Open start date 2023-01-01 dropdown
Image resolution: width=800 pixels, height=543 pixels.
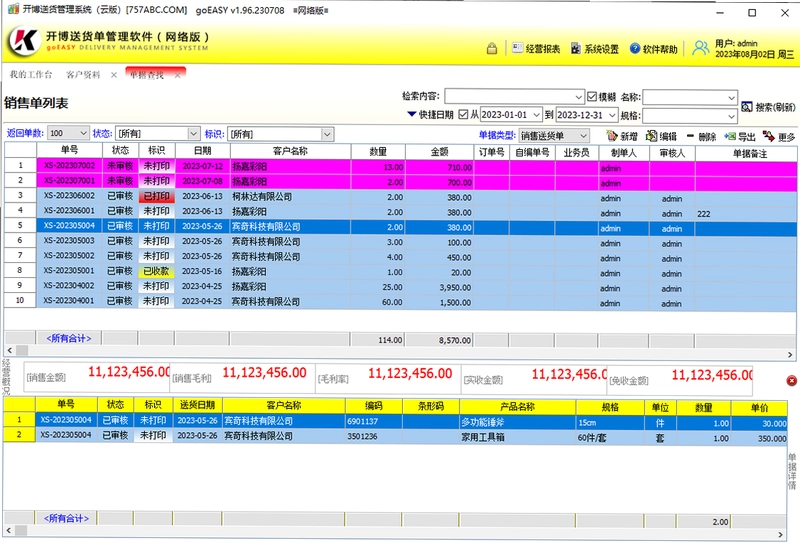coord(536,115)
